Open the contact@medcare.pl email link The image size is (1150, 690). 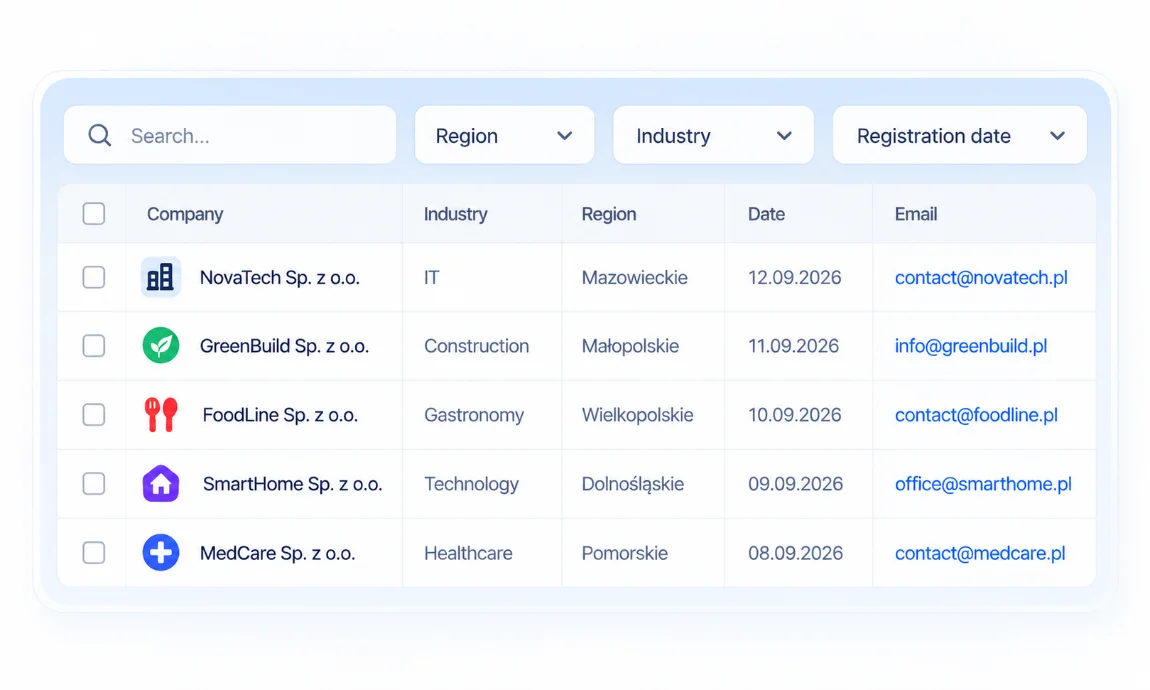pos(980,552)
